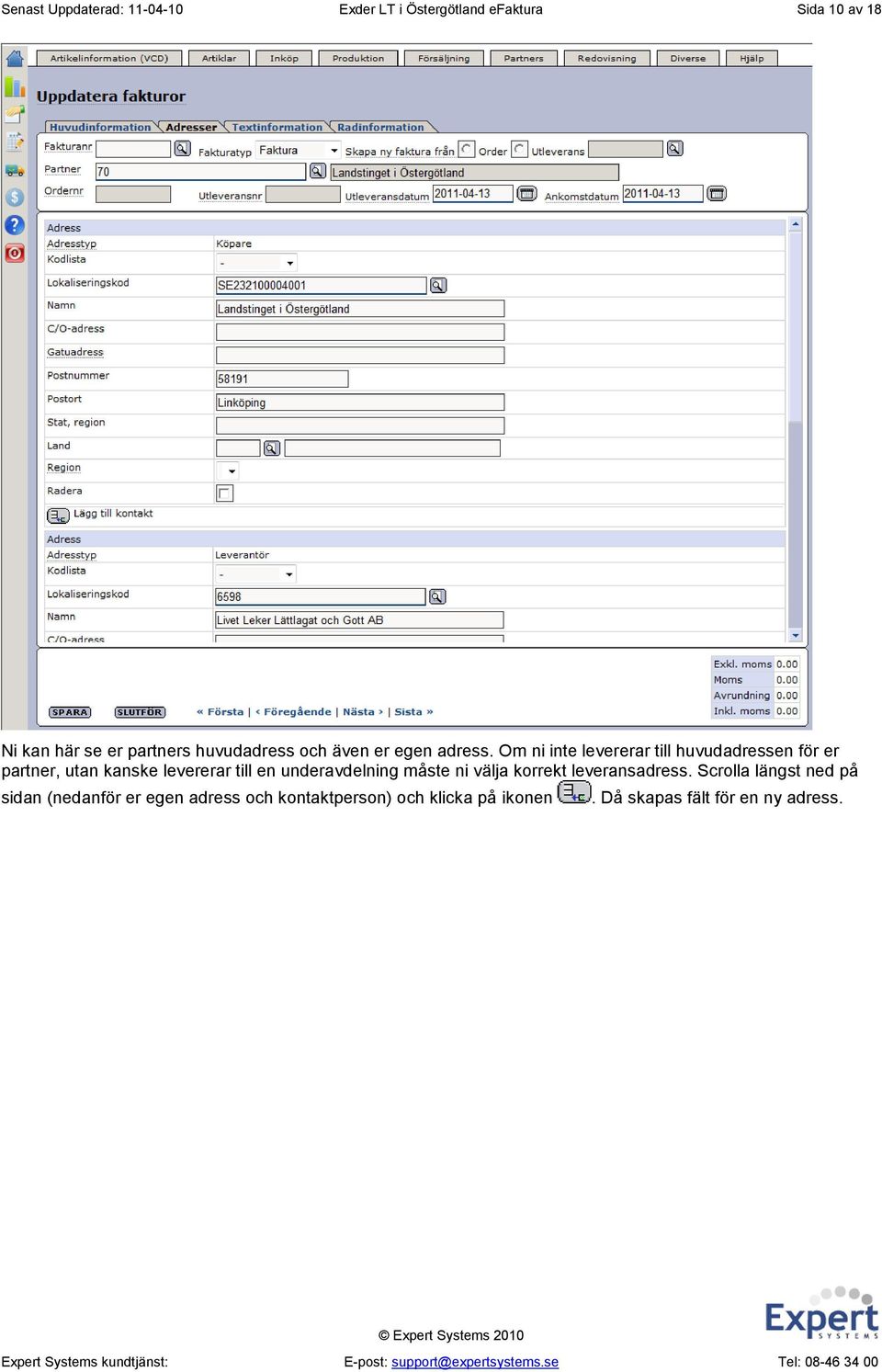
Task: Open the Utleveransdatum calendar picker
Action: [x=526, y=193]
